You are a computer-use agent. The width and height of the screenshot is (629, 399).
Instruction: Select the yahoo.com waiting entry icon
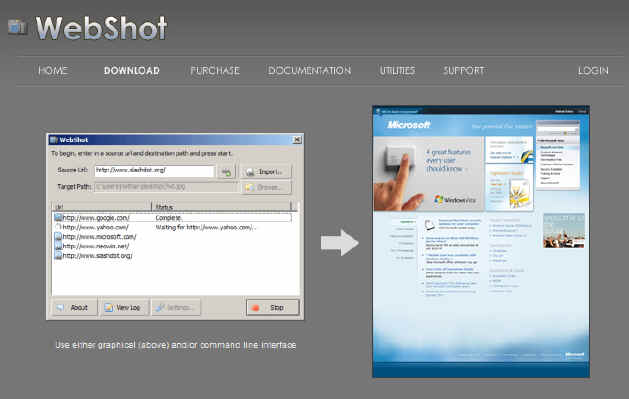(x=58, y=227)
